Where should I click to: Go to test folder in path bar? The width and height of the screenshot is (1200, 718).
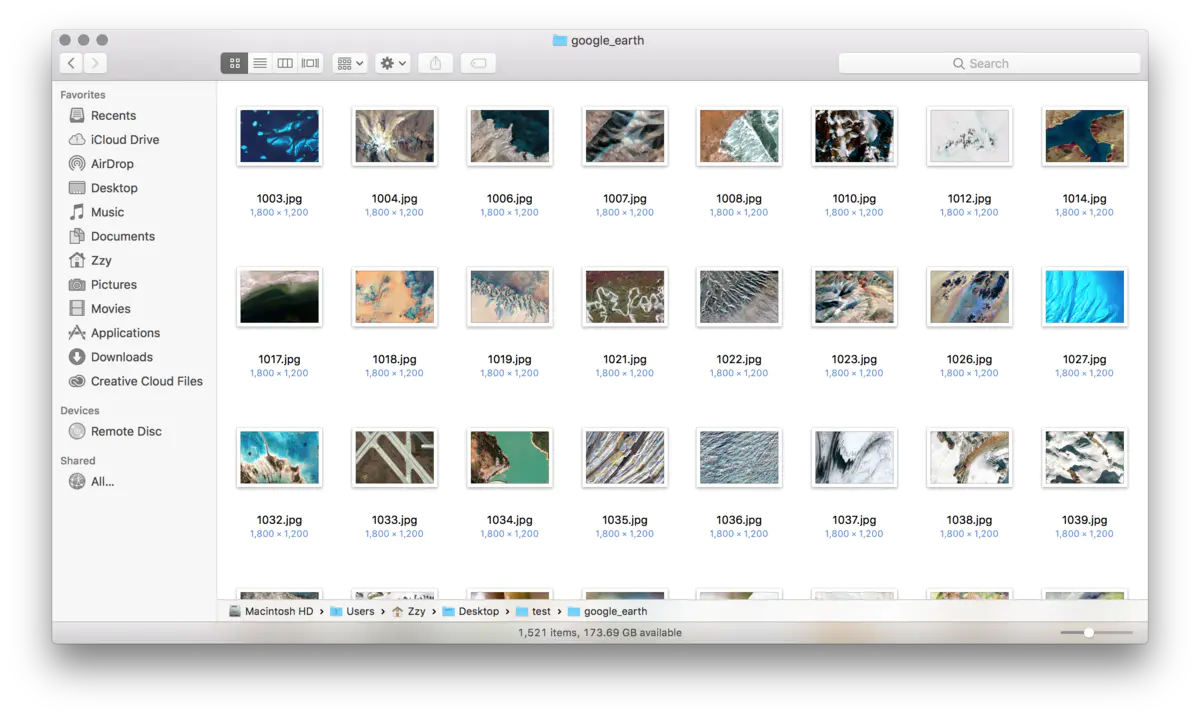(533, 611)
